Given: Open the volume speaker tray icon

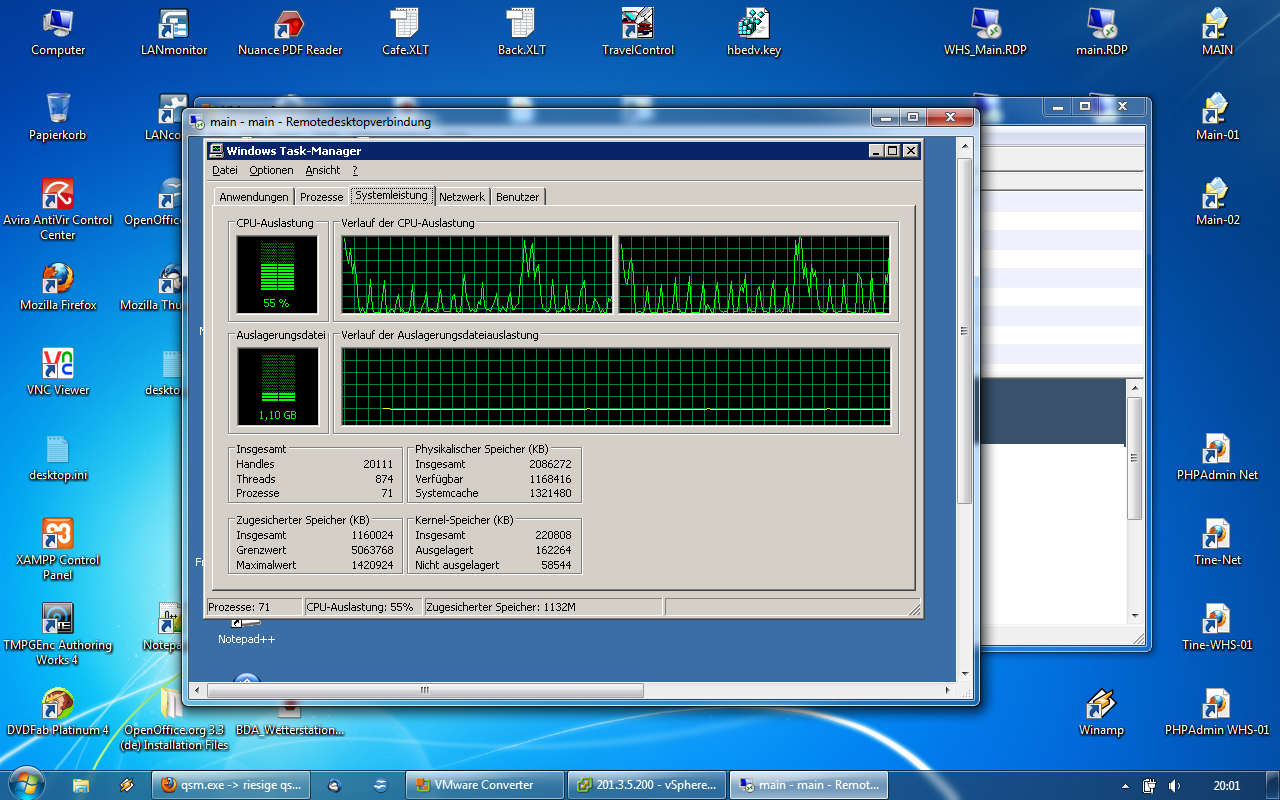Looking at the screenshot, I should tap(1174, 786).
